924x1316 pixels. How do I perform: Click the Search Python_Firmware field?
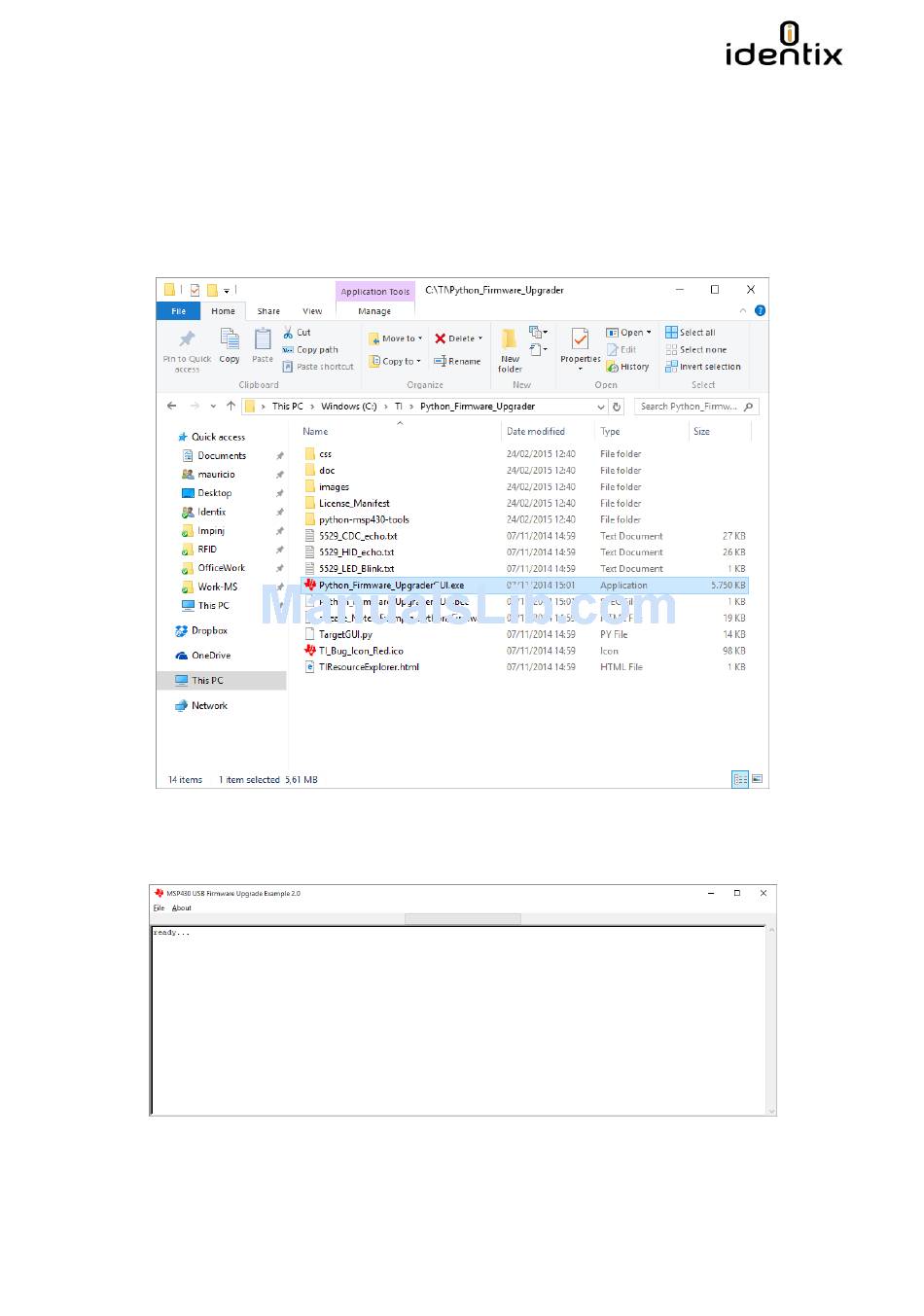click(x=695, y=407)
